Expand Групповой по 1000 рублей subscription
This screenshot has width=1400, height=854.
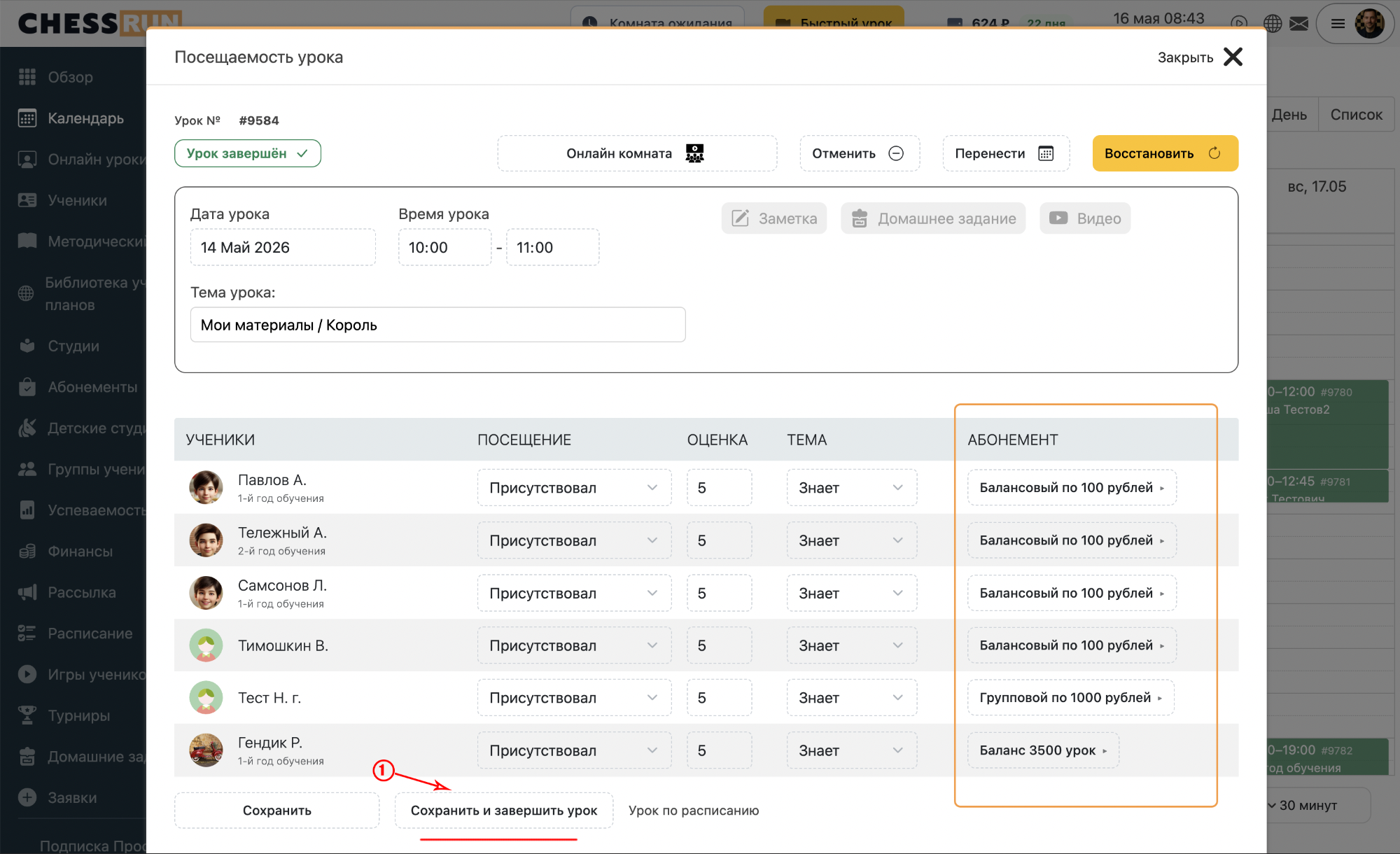1070,698
